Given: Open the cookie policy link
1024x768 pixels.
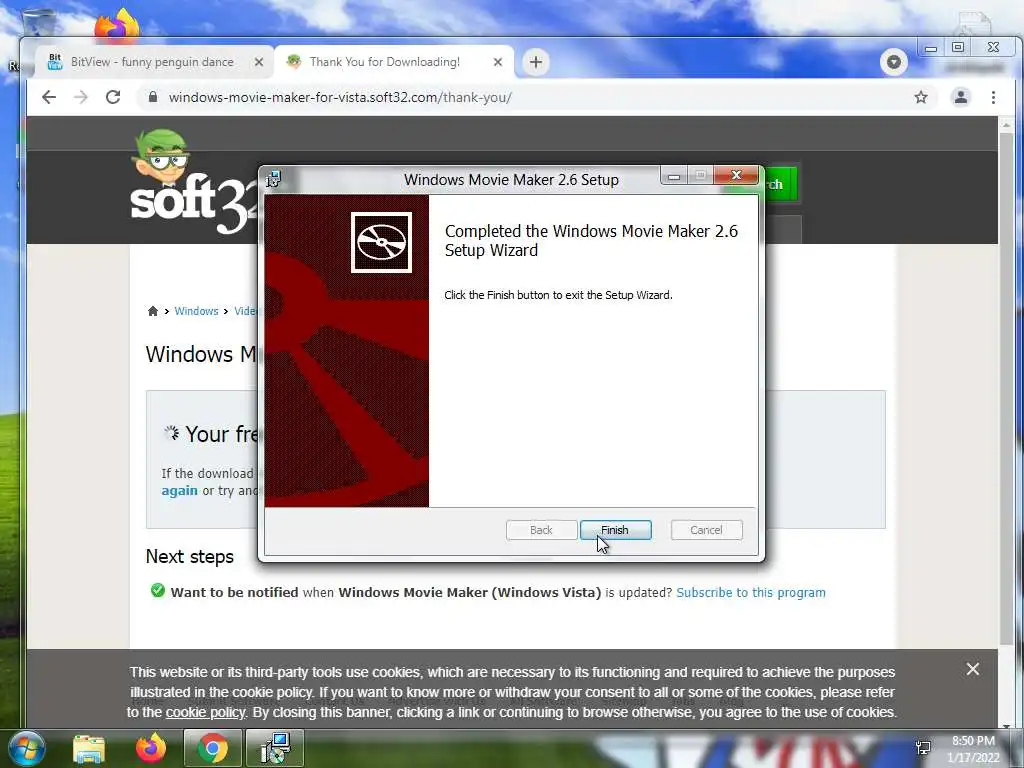Looking at the screenshot, I should tap(206, 712).
